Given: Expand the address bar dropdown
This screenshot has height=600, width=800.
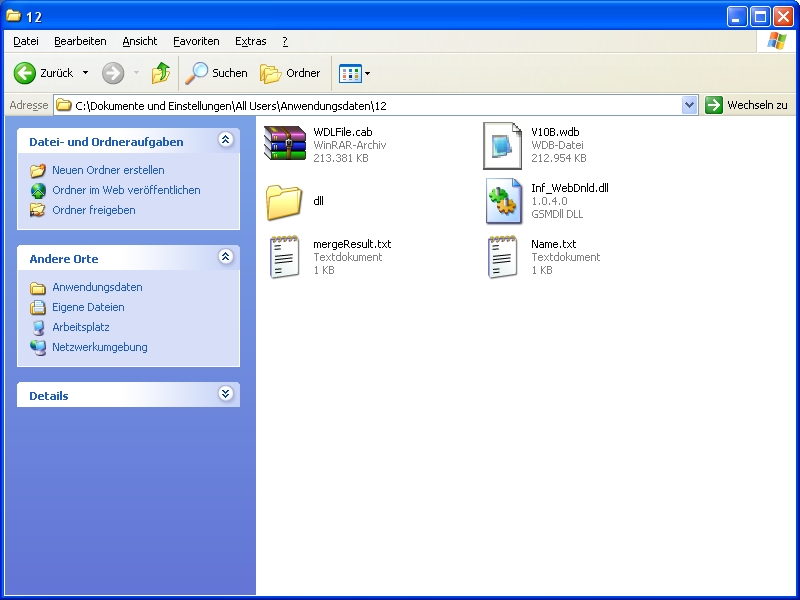Looking at the screenshot, I should pyautogui.click(x=689, y=106).
